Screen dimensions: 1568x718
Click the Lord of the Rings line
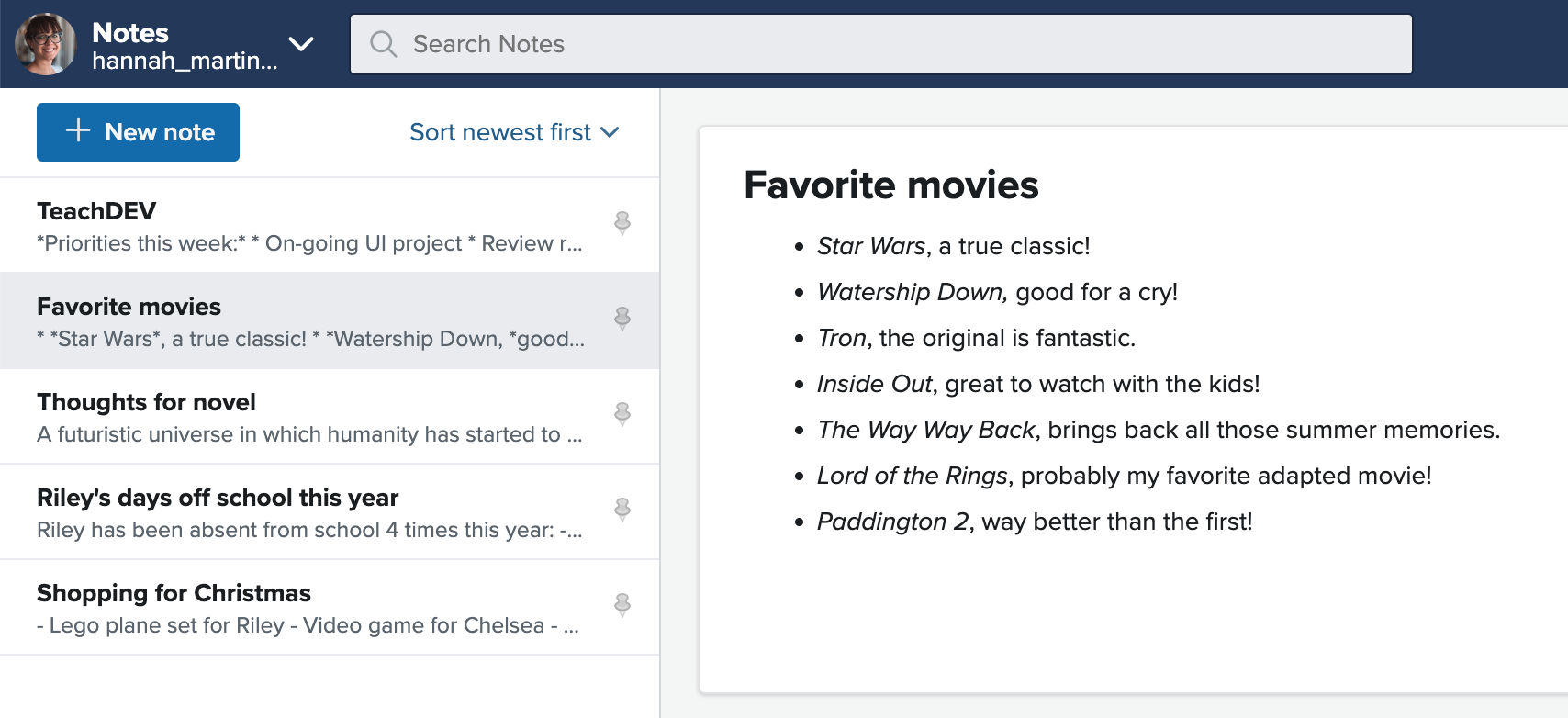1124,476
